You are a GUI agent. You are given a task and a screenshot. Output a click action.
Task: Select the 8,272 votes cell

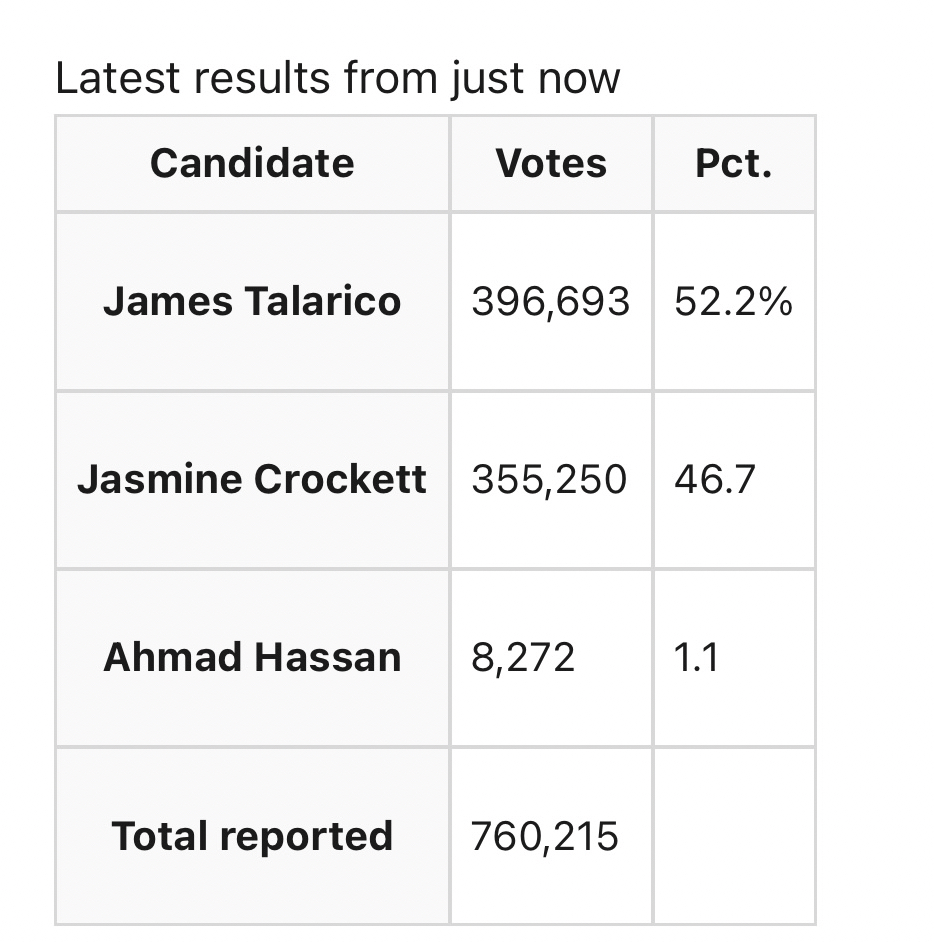[x=523, y=657]
